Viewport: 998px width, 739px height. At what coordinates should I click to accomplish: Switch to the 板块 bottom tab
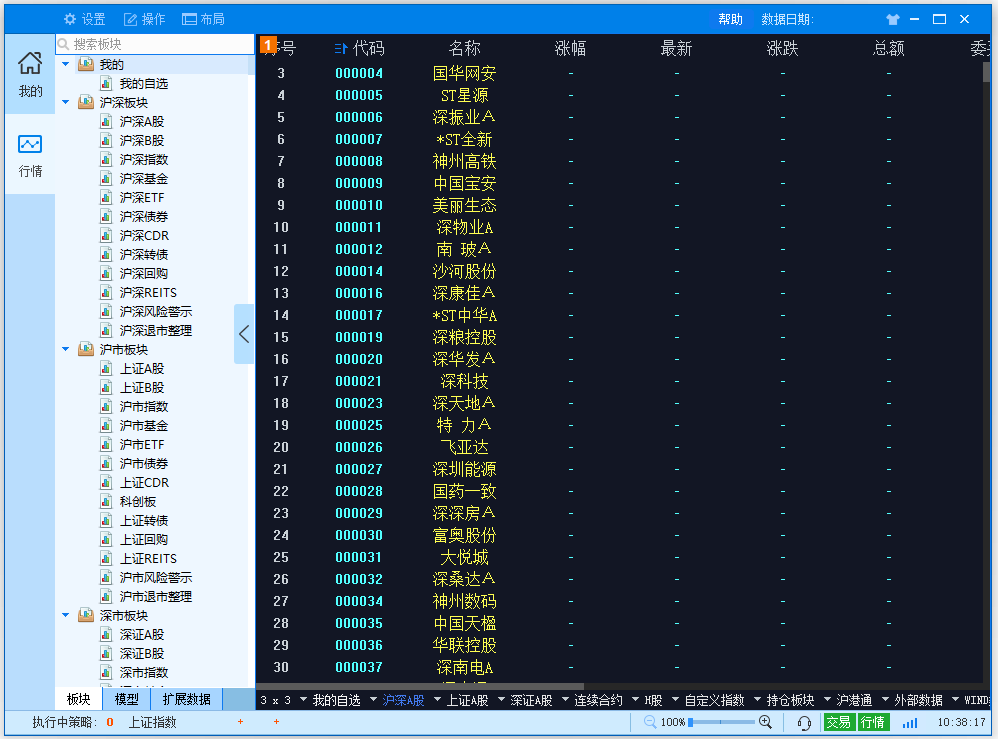click(x=78, y=700)
